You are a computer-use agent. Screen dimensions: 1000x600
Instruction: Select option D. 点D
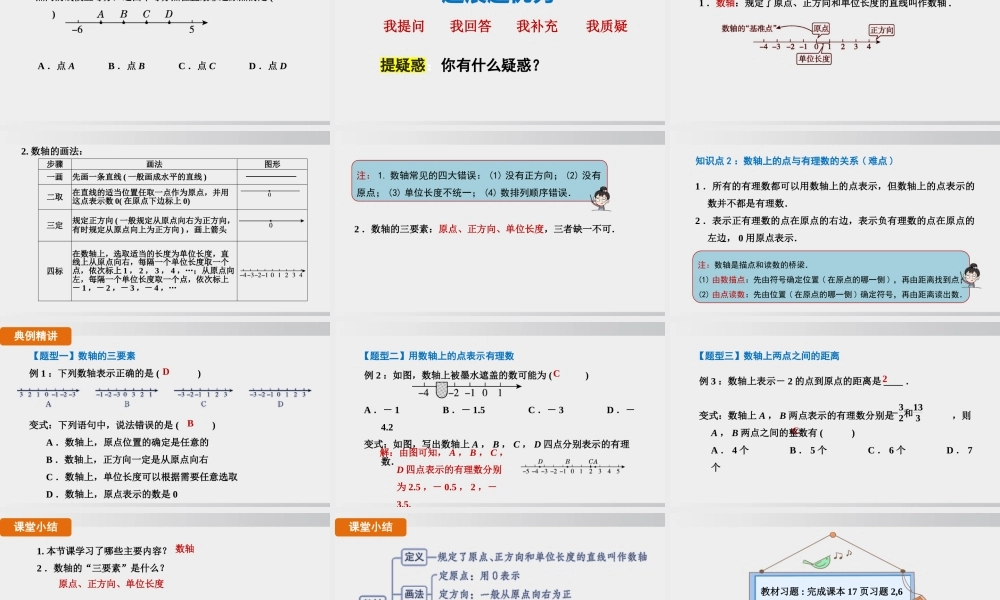(268, 66)
